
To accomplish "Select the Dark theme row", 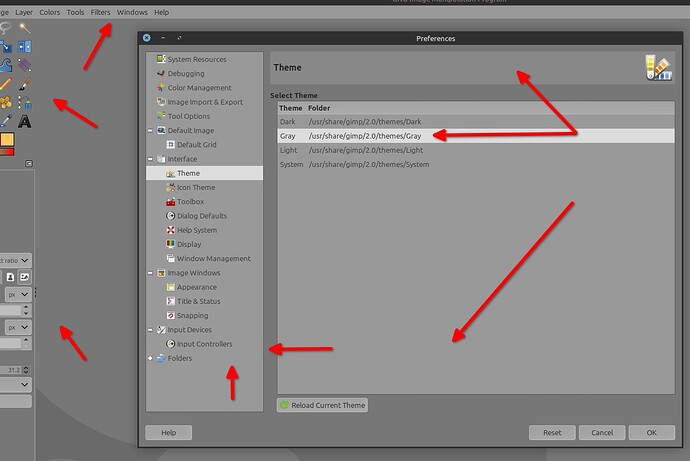I will click(476, 121).
